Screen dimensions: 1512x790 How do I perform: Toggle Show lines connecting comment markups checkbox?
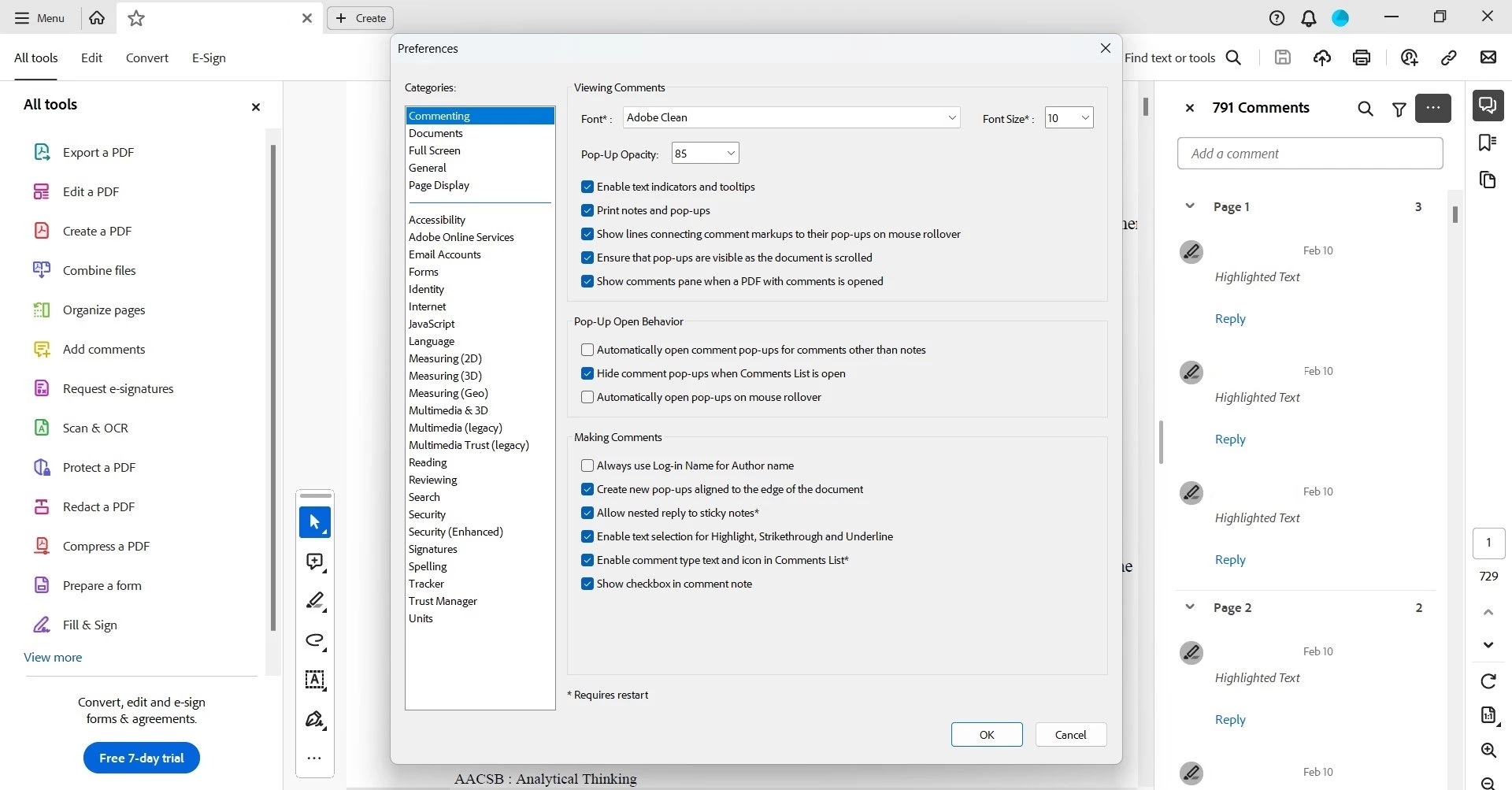(587, 234)
